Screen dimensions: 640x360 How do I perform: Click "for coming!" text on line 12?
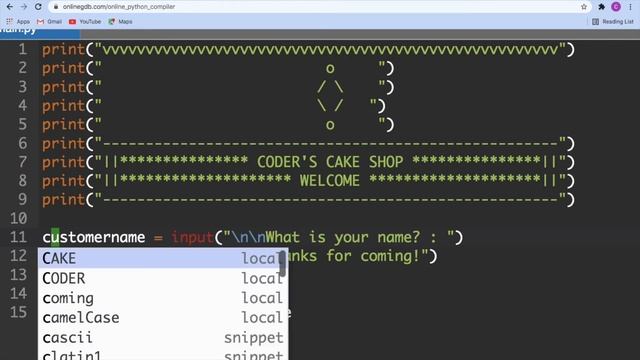tap(373, 256)
